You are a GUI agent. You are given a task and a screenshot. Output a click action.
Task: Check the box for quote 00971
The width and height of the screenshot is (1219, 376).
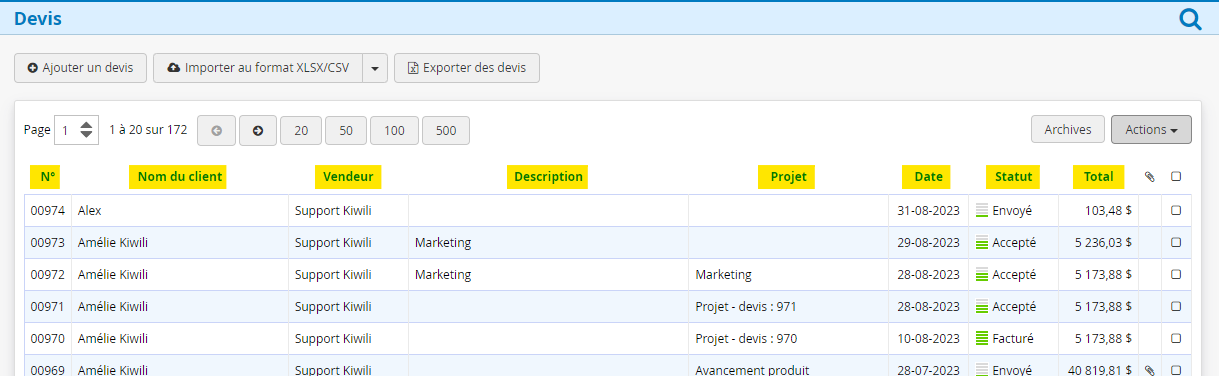(1176, 307)
